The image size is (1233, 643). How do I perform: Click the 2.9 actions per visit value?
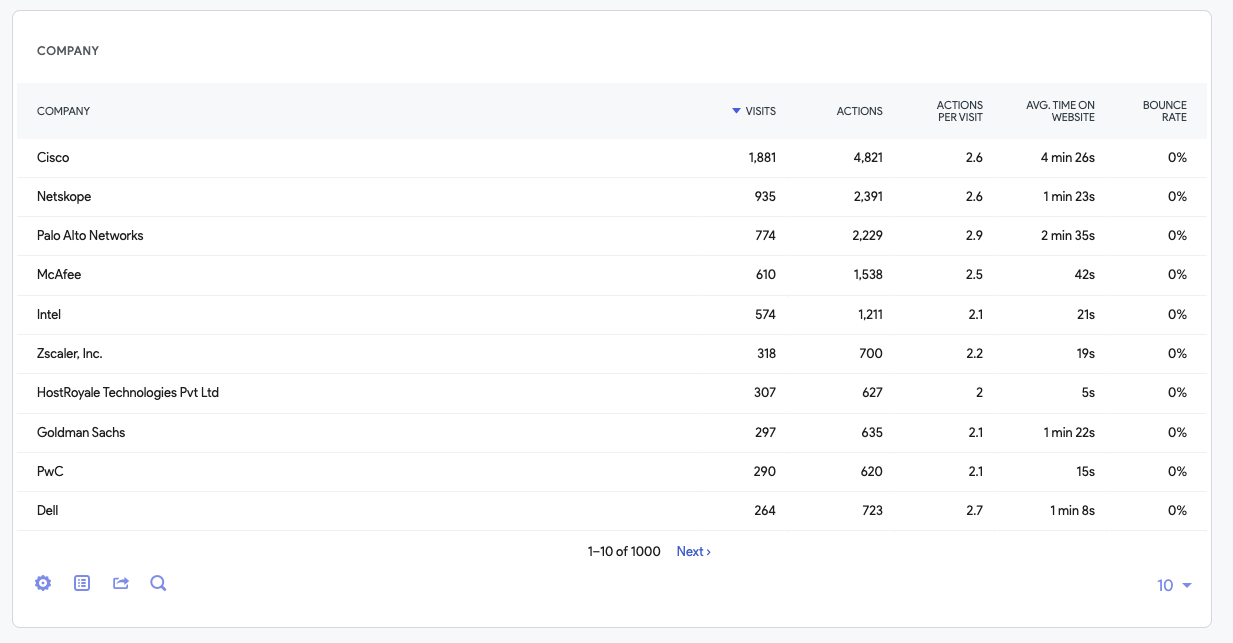coord(974,236)
